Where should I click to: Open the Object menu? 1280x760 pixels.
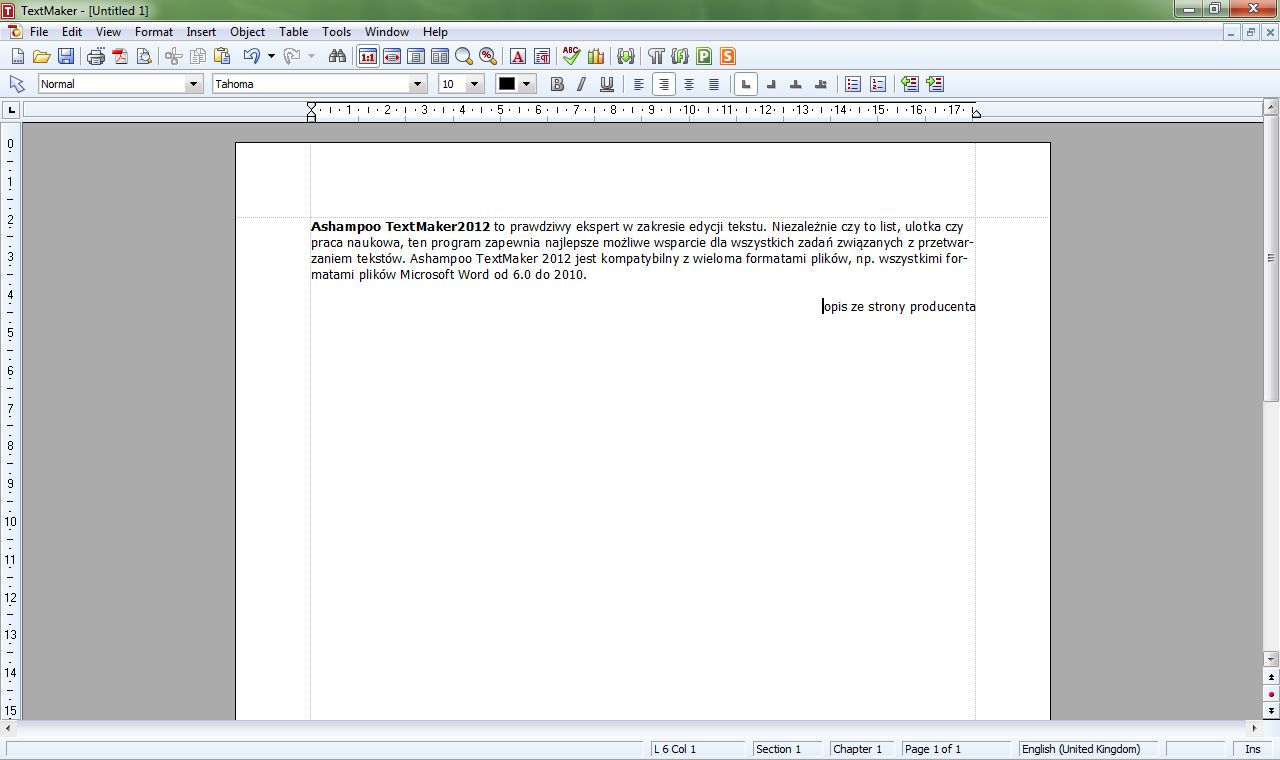click(248, 32)
